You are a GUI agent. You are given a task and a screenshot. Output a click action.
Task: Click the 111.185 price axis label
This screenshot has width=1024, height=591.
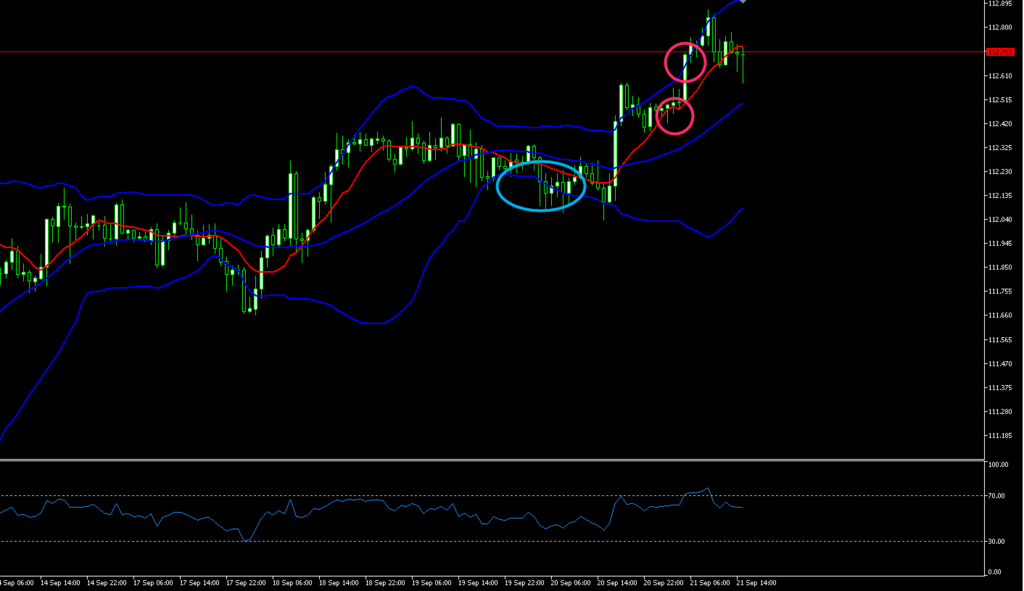pos(1000,436)
